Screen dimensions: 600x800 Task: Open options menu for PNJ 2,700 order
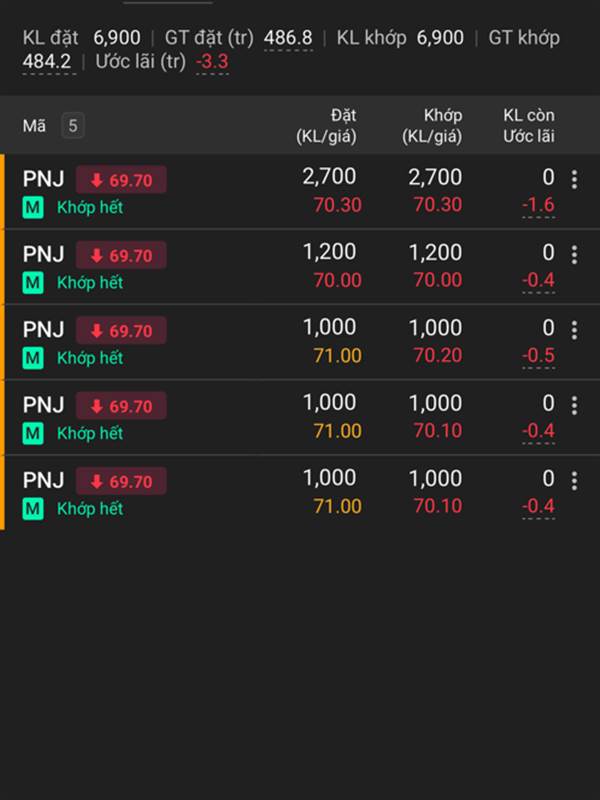pos(574,180)
